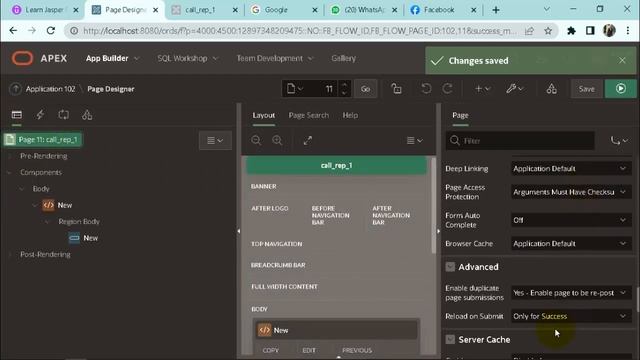Zoom in the layout view
The image size is (640, 360).
(x=277, y=140)
